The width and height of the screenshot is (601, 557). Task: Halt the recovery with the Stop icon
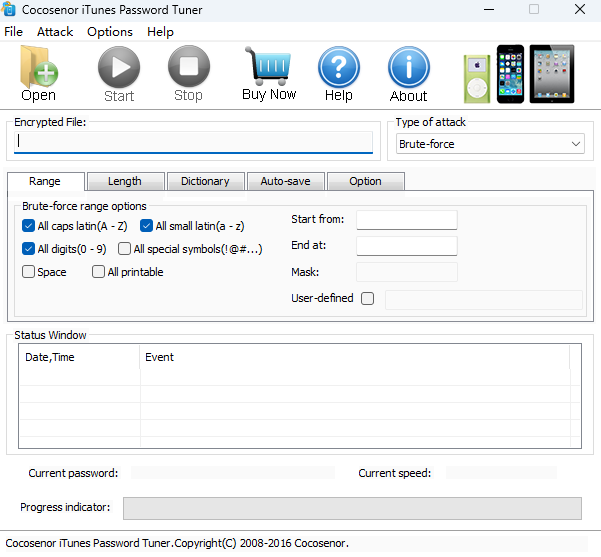click(x=189, y=74)
